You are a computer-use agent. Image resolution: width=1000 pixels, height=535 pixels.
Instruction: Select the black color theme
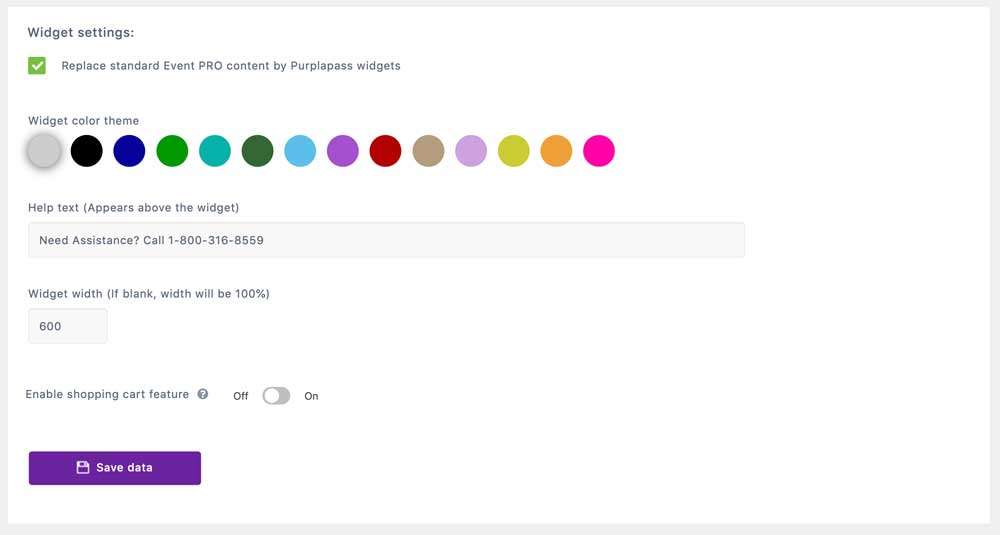(87, 151)
